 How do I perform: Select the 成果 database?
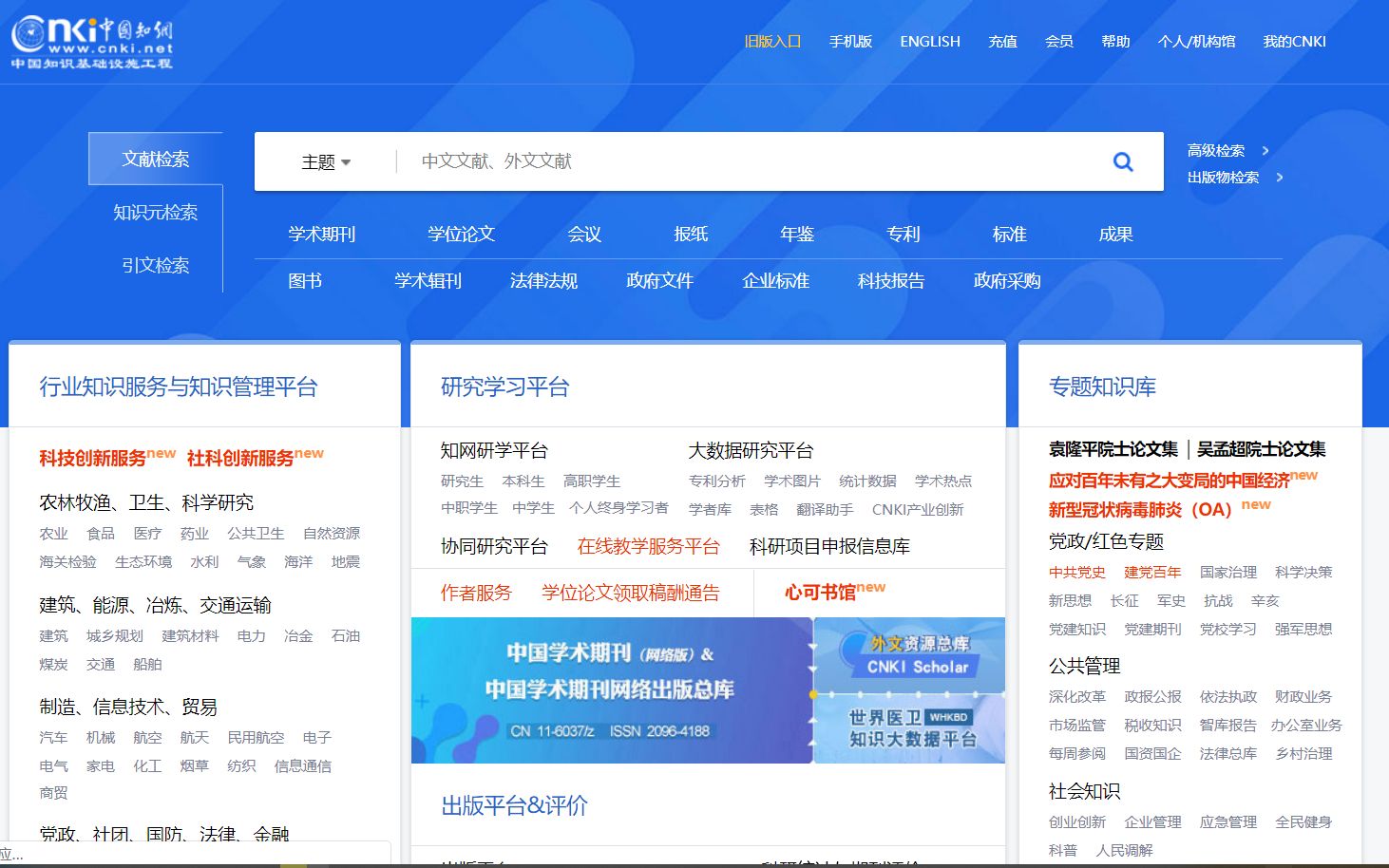1115,234
